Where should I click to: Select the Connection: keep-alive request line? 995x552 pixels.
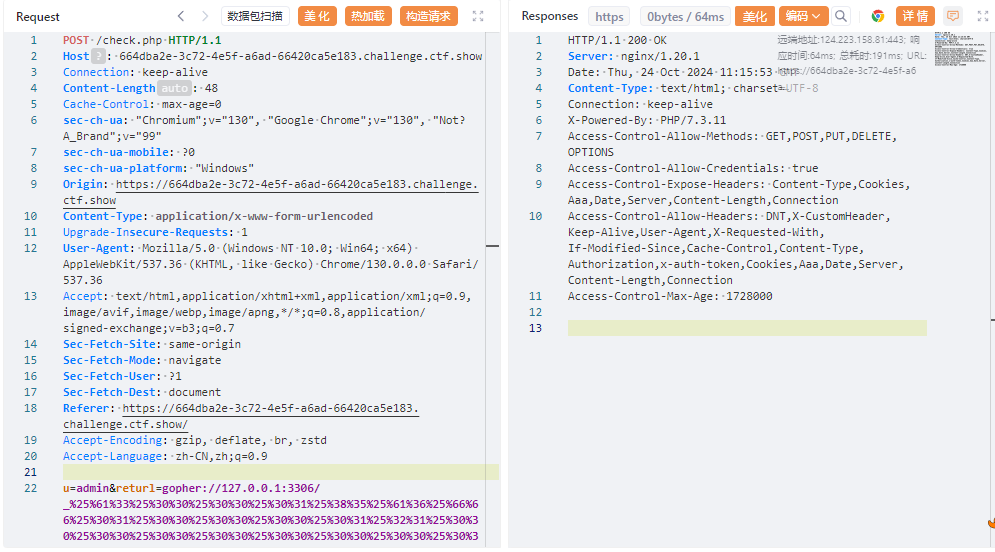pyautogui.click(x=135, y=72)
